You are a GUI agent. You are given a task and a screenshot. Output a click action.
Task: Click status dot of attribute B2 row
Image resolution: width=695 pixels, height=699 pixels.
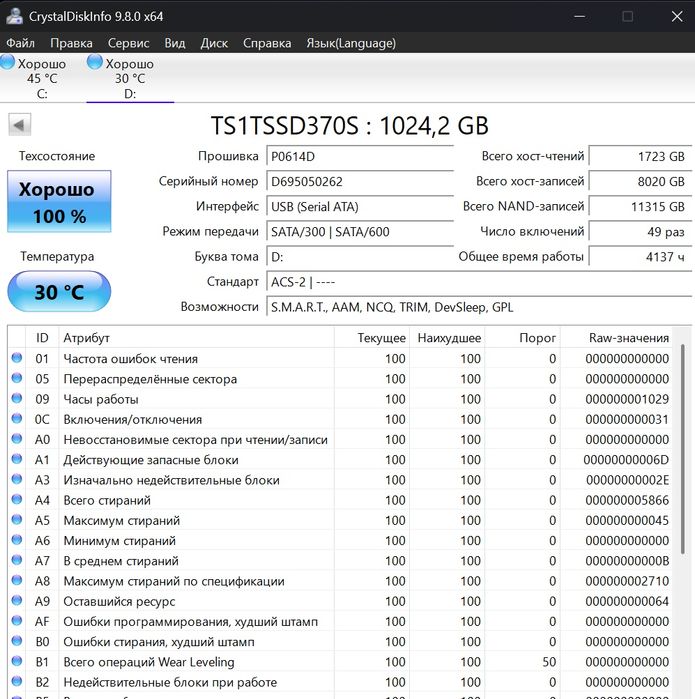[x=17, y=681]
